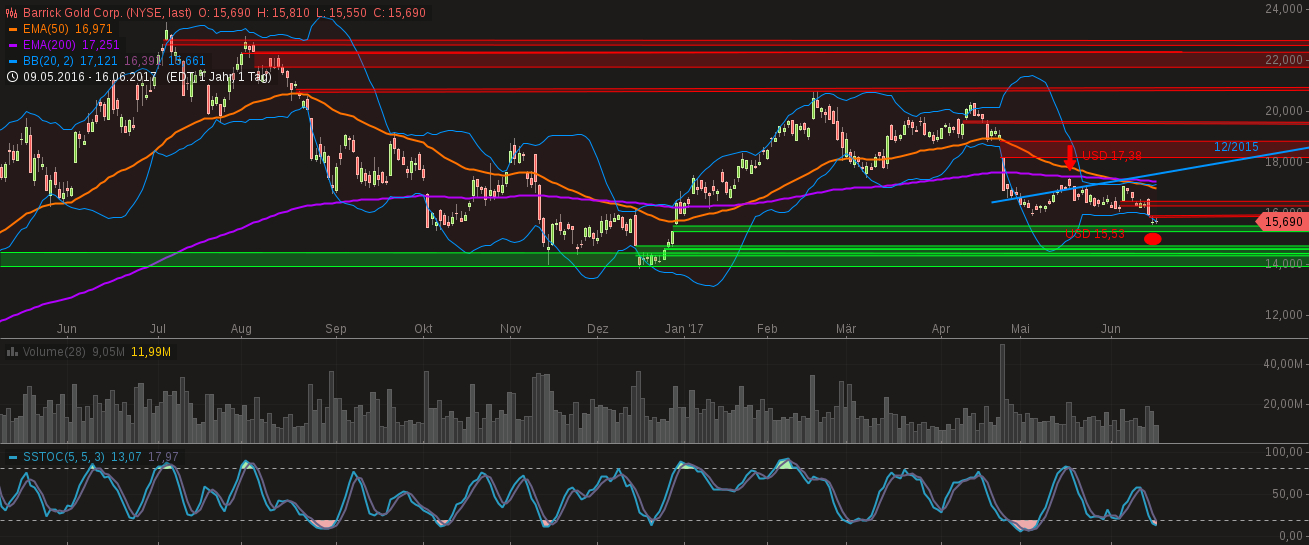Click the orange EMA(50) color marker
1309x545 pixels.
click(x=13, y=29)
